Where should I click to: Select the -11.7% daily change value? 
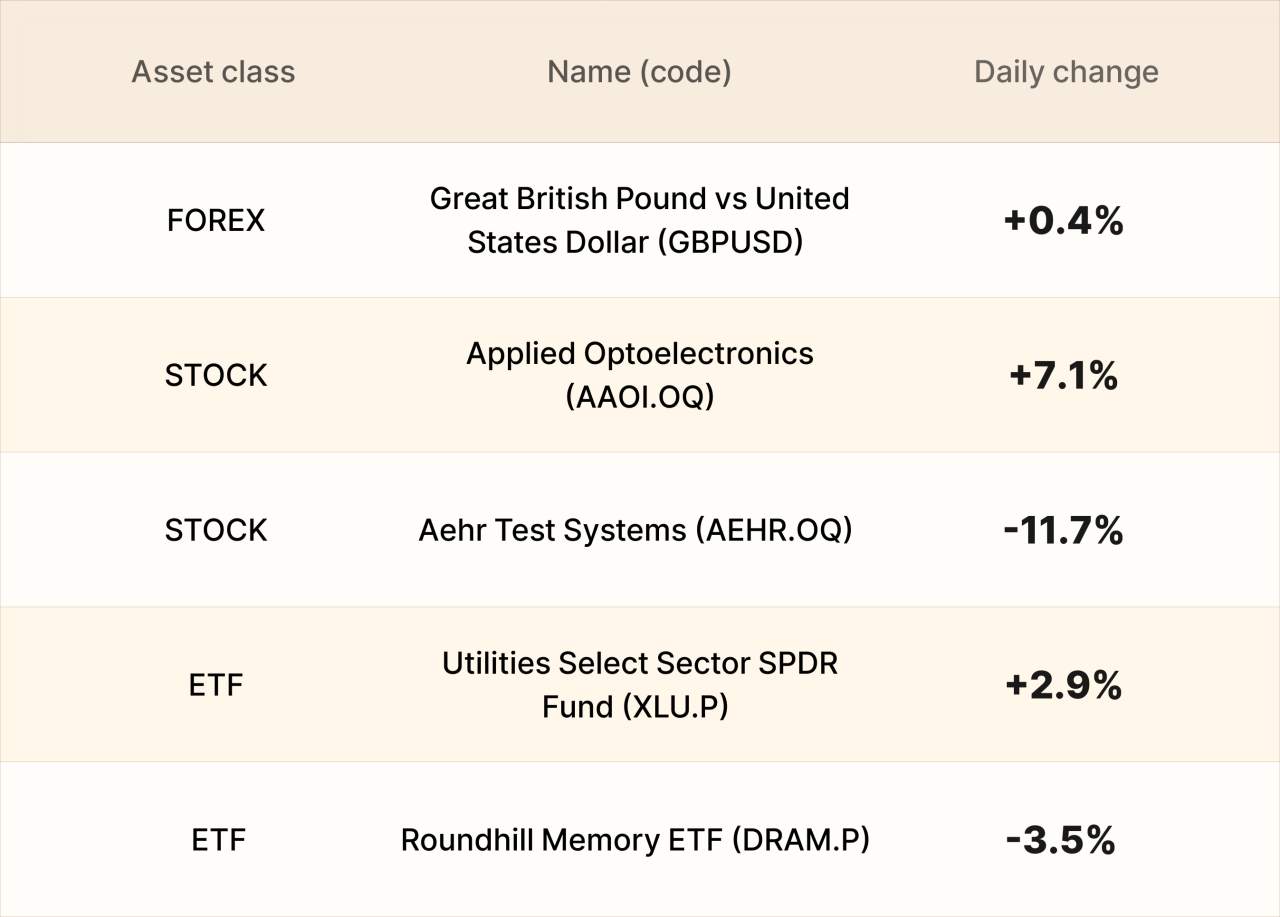point(1064,531)
